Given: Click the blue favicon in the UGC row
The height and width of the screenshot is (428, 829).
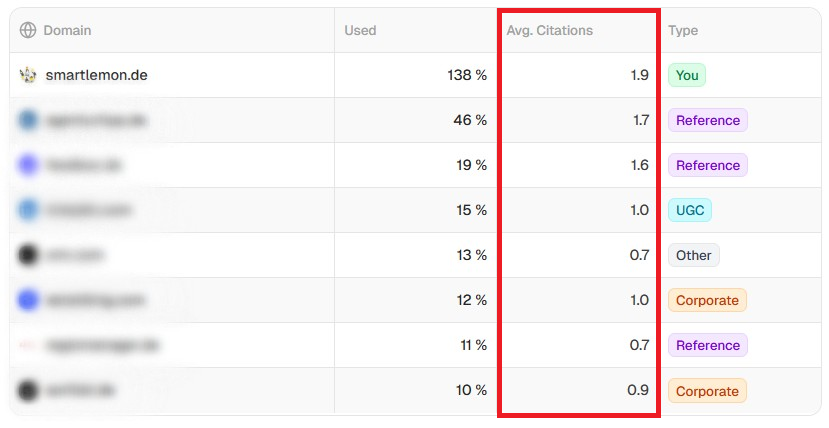Looking at the screenshot, I should pyautogui.click(x=28, y=210).
